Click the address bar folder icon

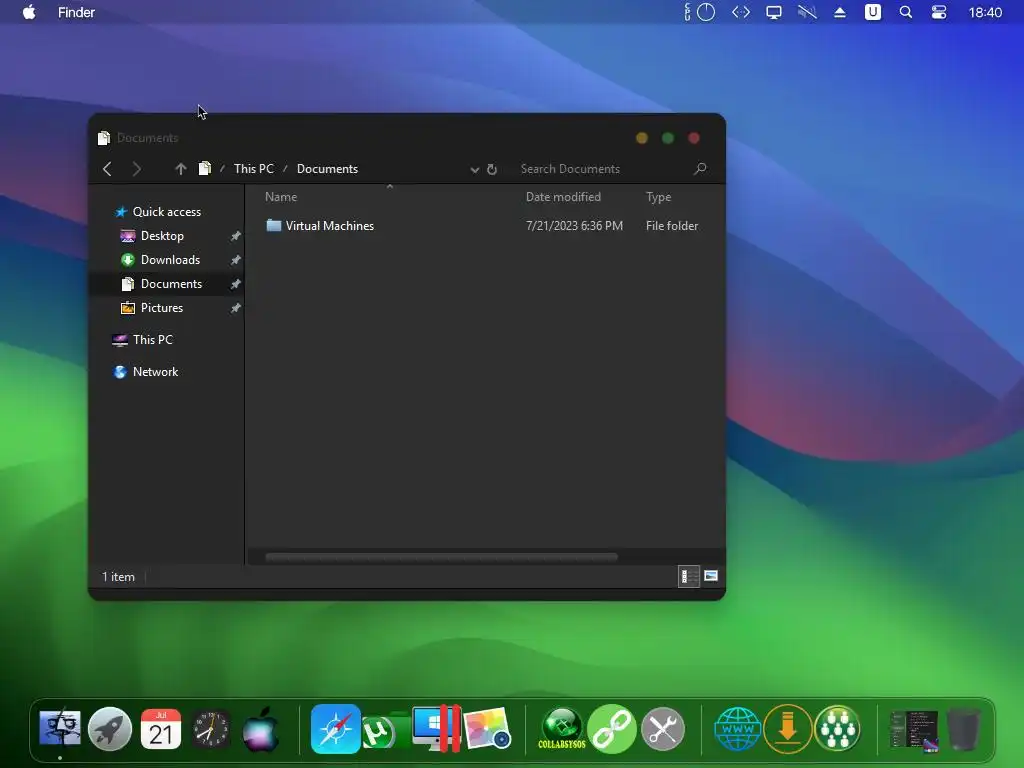pyautogui.click(x=204, y=168)
